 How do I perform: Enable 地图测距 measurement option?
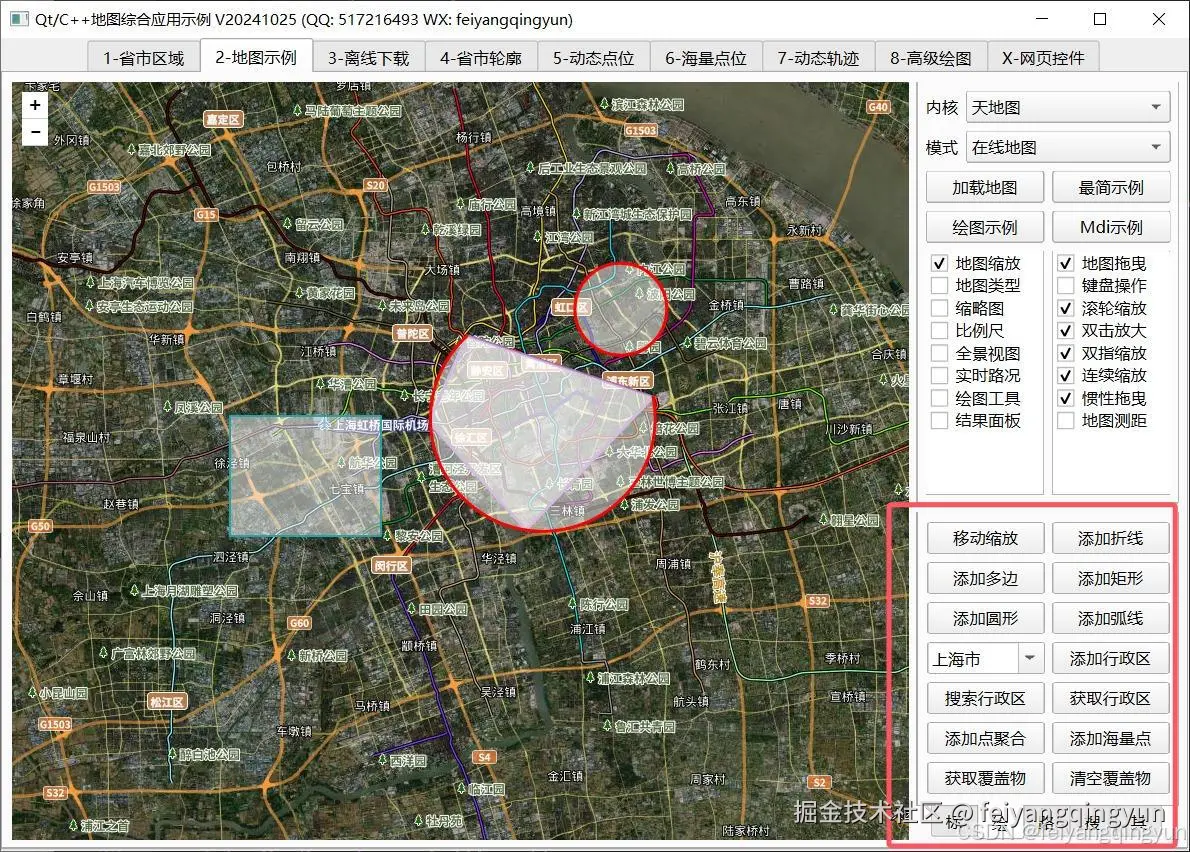[x=1064, y=420]
